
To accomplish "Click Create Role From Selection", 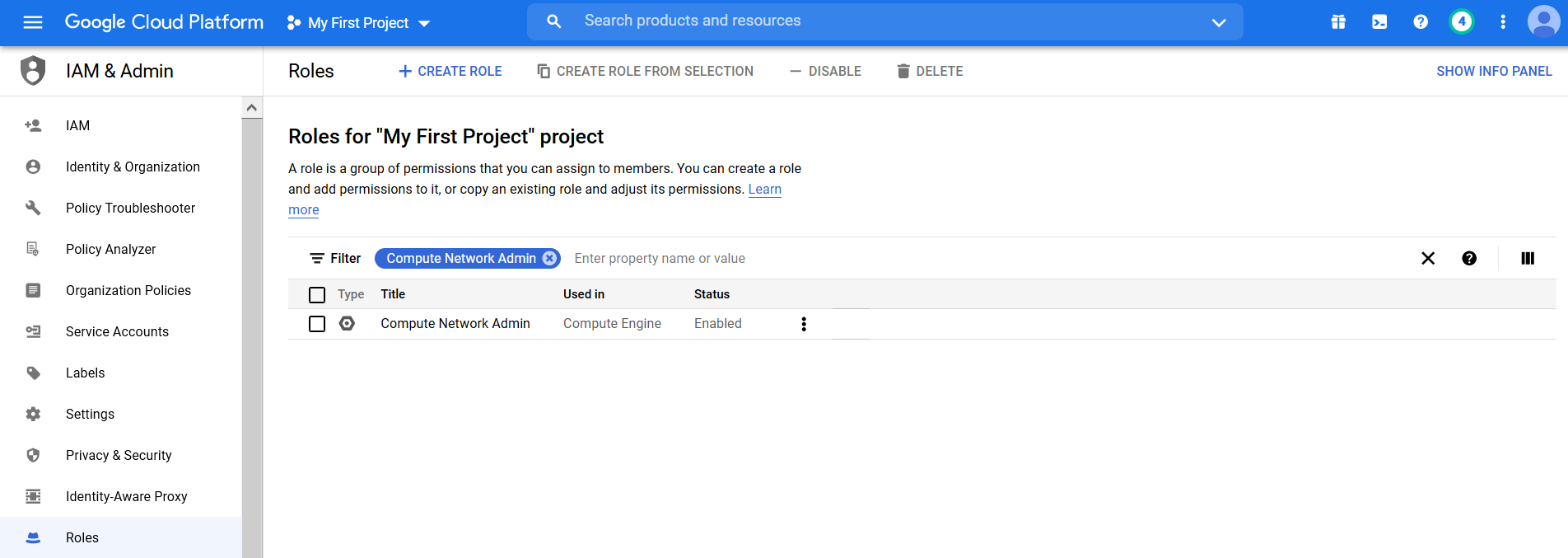I will tap(645, 72).
